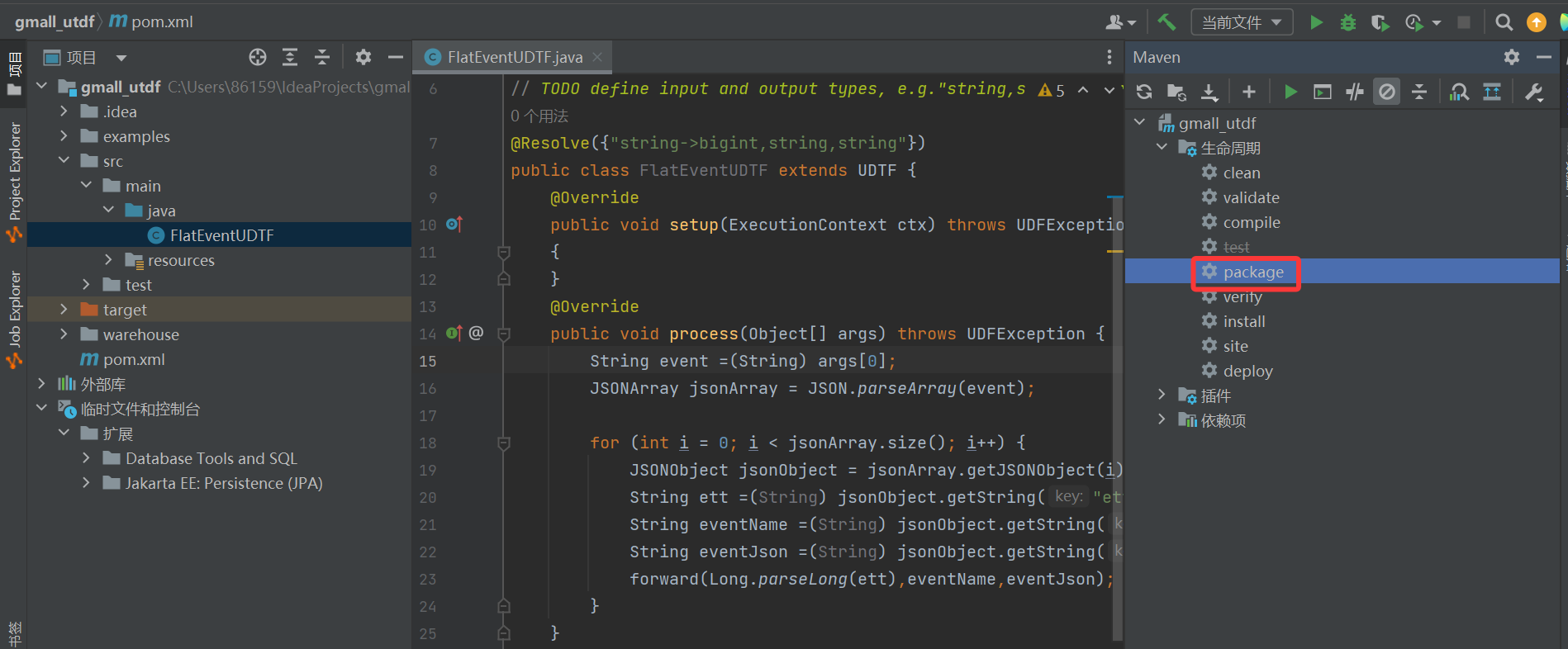Open Search Everywhere magnifier icon

point(1504,22)
